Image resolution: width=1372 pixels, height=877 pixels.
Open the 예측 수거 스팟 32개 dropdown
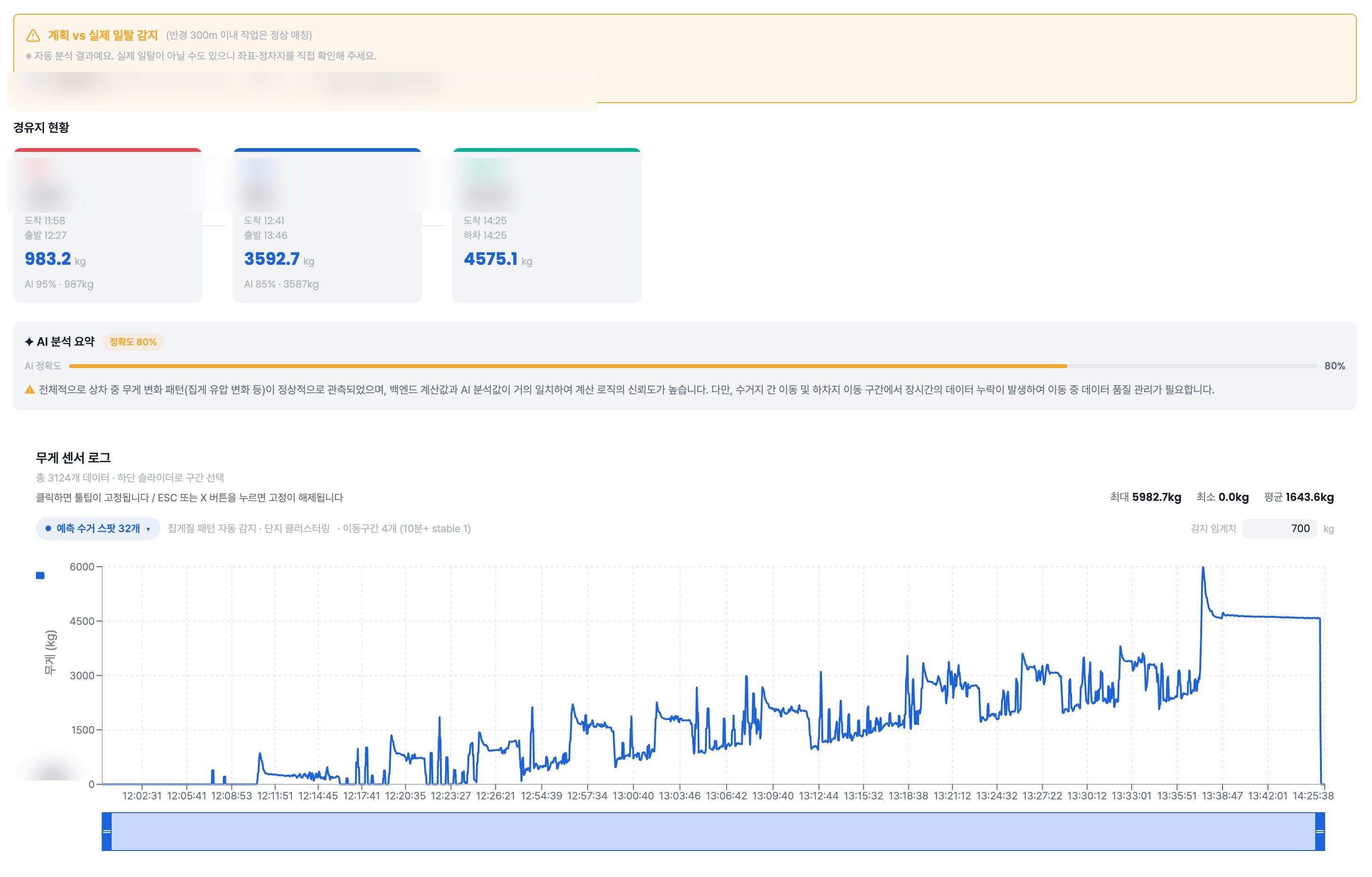point(98,528)
